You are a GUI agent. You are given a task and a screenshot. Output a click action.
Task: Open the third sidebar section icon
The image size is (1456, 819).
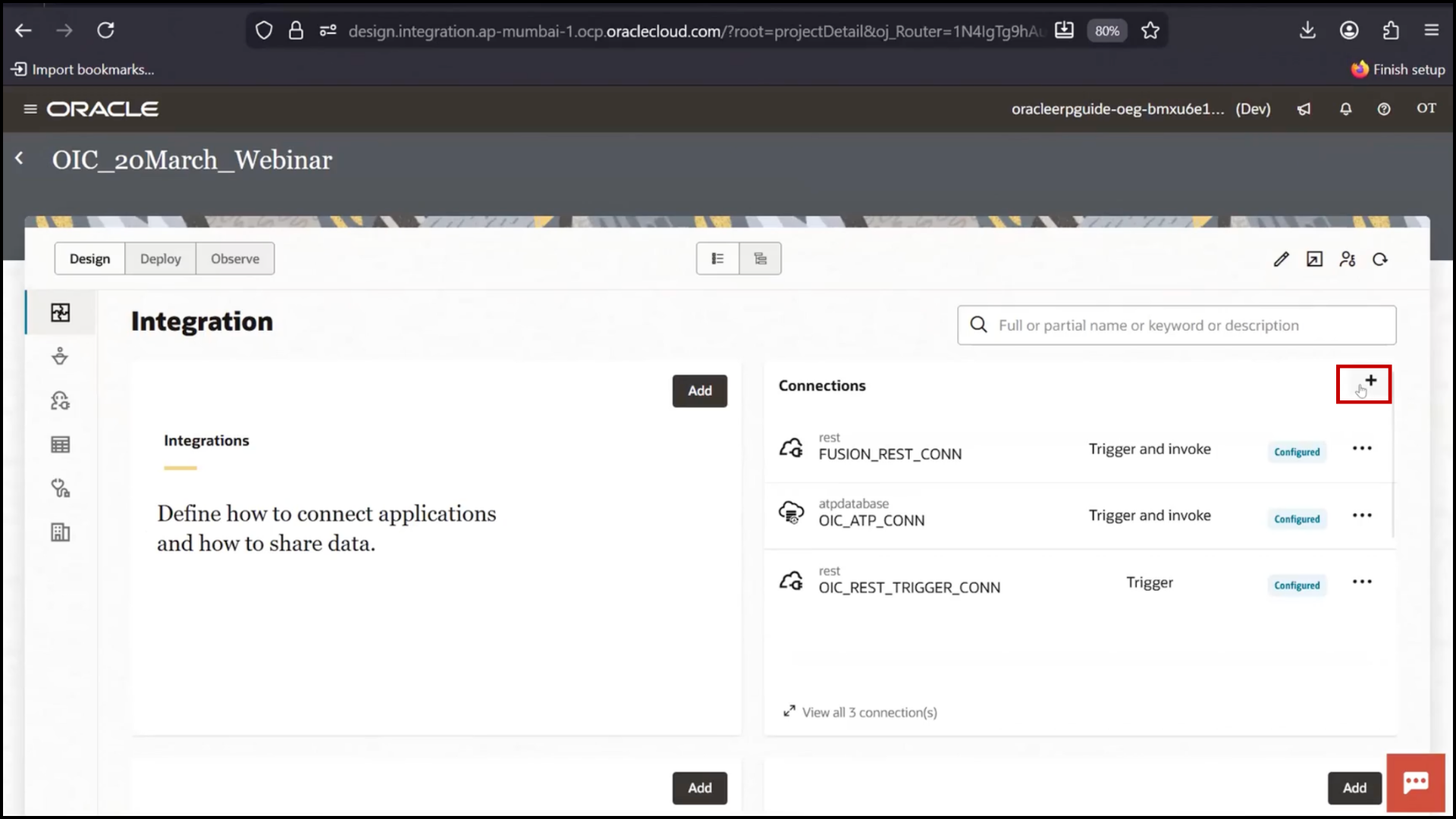(60, 400)
